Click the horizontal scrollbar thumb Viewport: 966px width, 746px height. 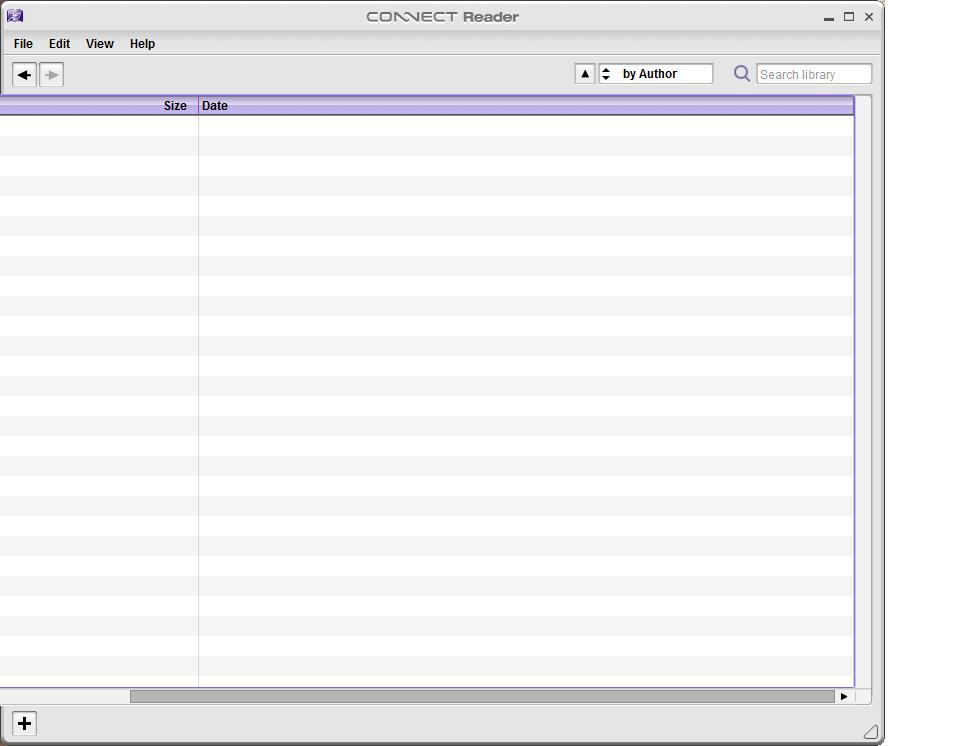pos(482,696)
